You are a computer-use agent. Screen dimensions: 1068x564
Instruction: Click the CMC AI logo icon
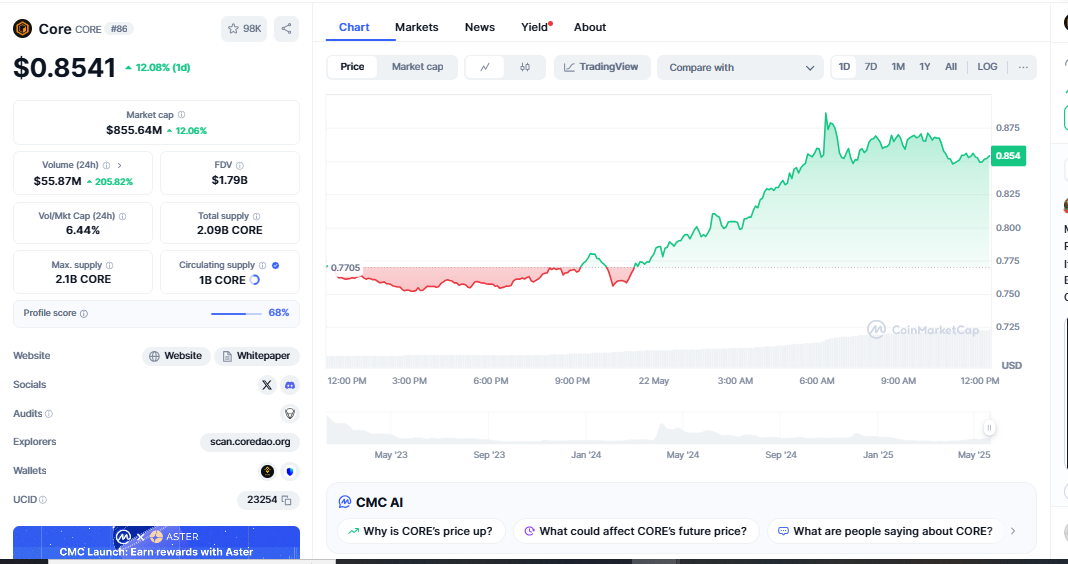coord(345,503)
